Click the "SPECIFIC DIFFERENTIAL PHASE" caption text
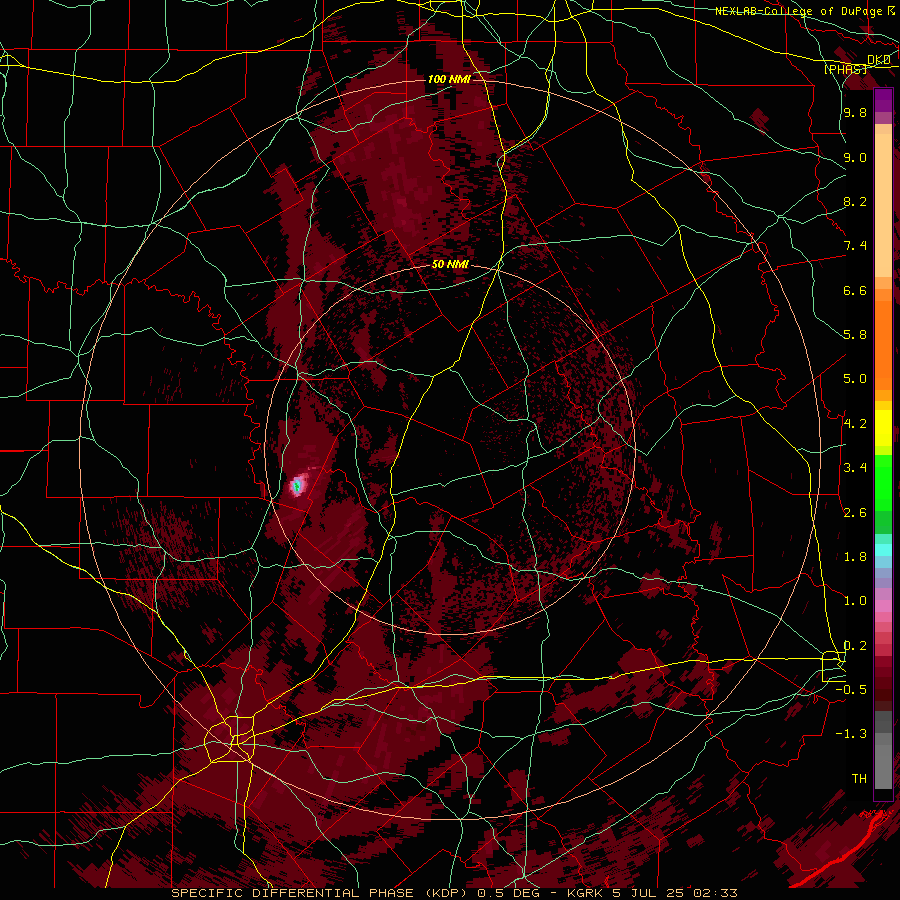 (x=292, y=893)
